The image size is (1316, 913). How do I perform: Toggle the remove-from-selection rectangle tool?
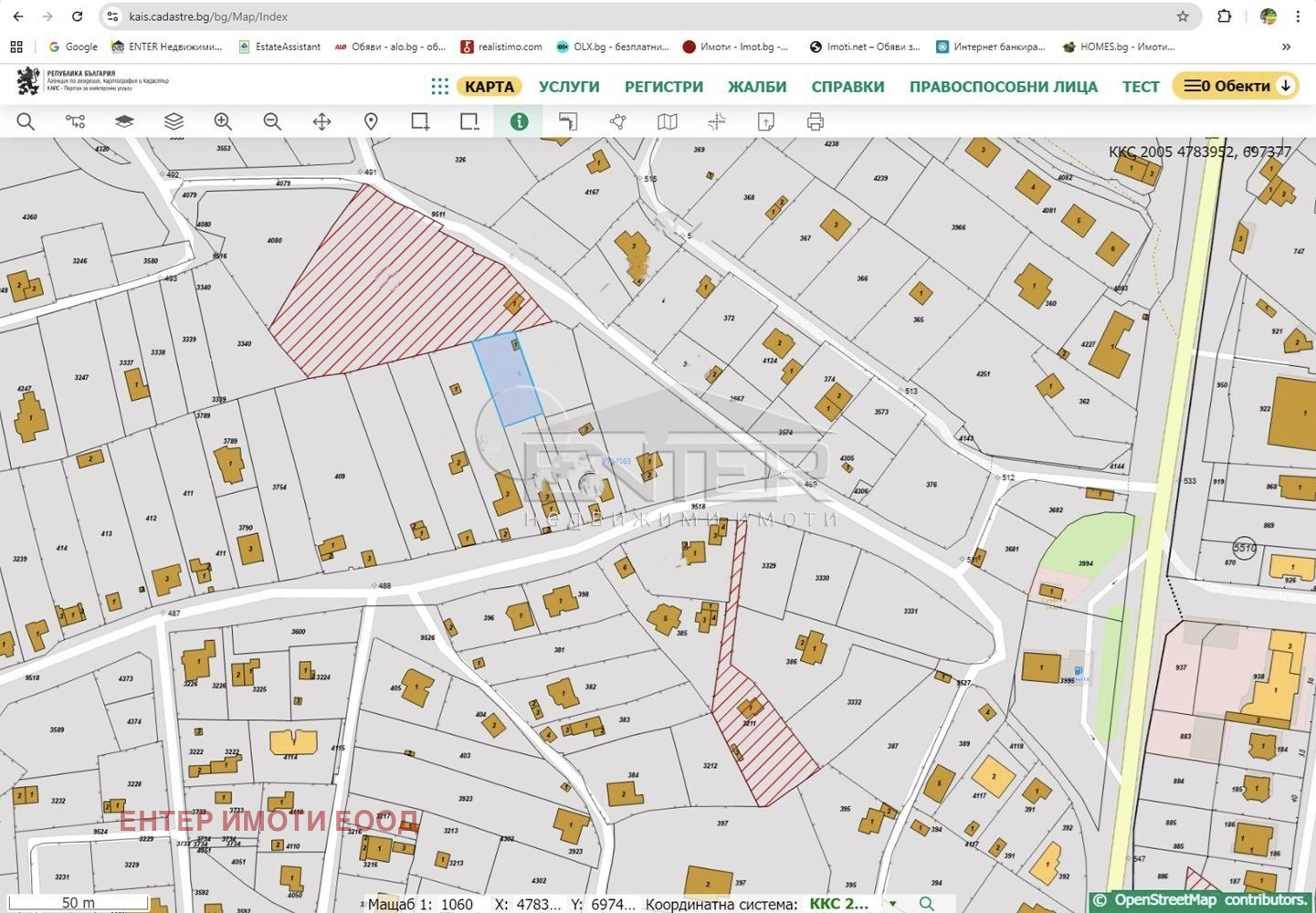click(x=469, y=121)
